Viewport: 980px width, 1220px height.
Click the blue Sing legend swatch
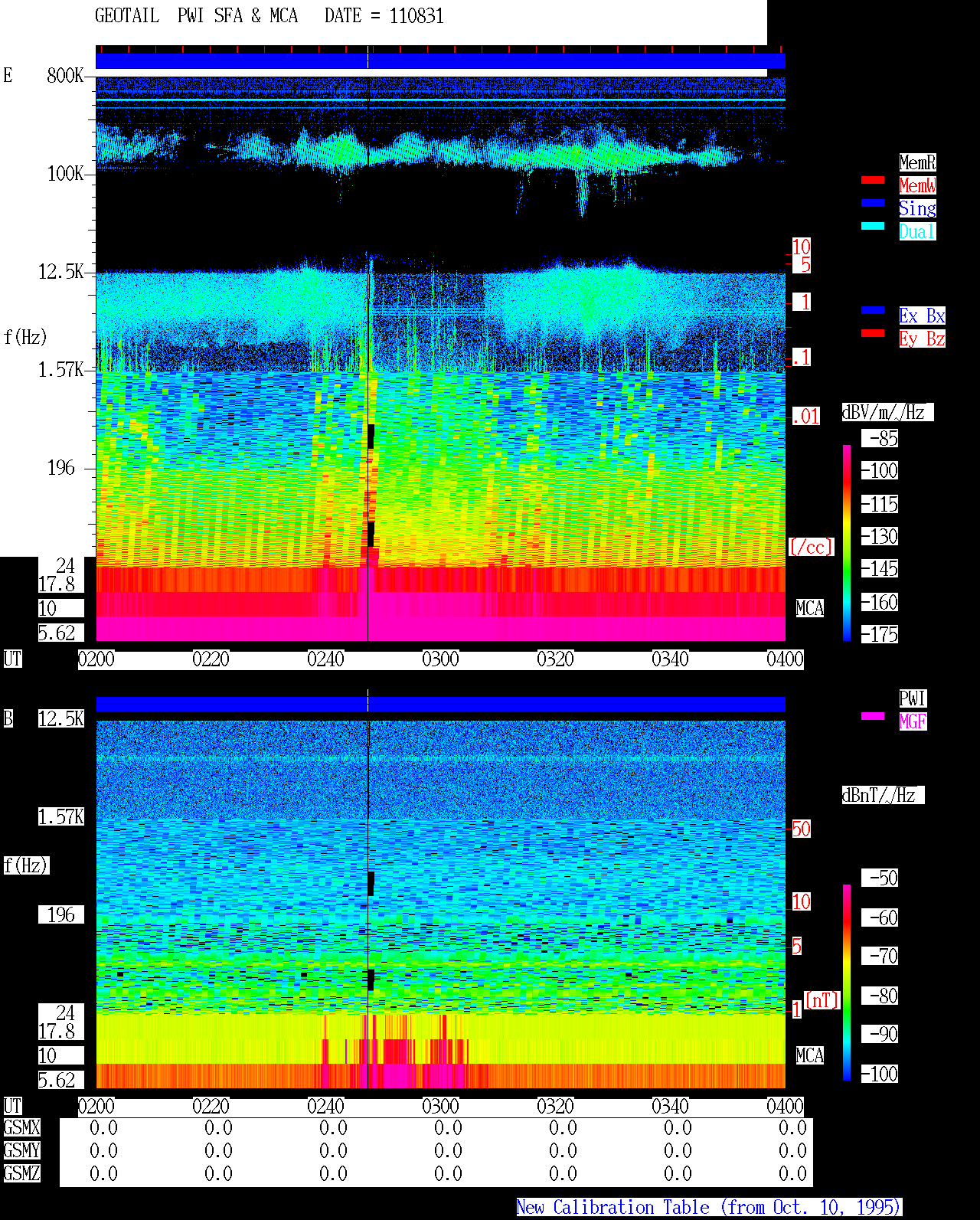pos(873,203)
